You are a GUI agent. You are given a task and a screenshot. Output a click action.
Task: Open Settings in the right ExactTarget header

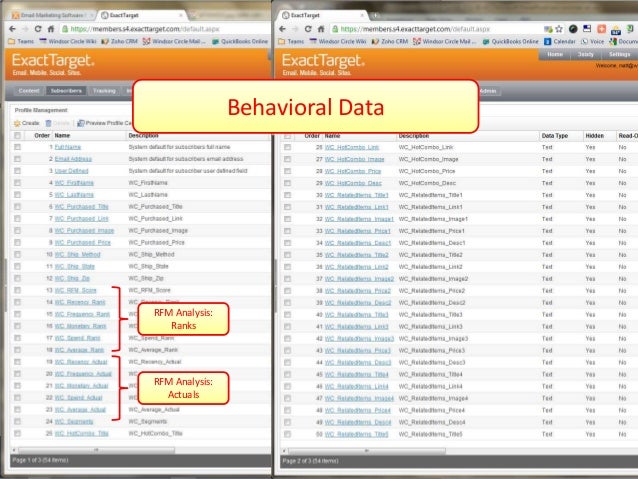(x=619, y=54)
